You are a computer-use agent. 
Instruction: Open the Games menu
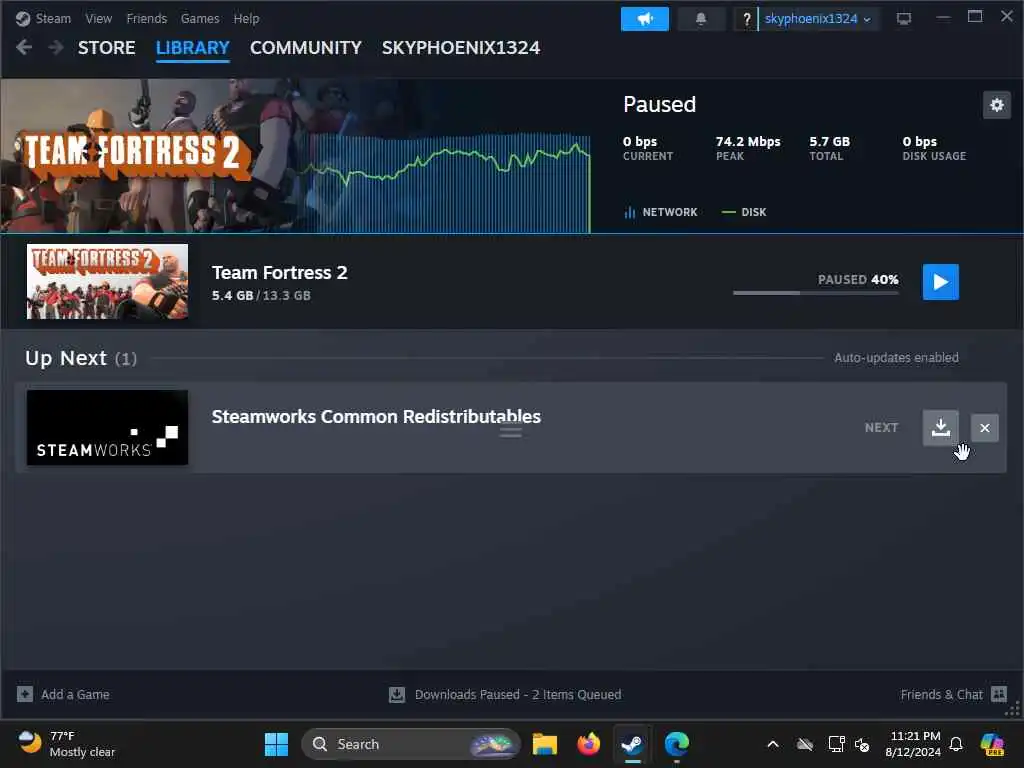[200, 19]
